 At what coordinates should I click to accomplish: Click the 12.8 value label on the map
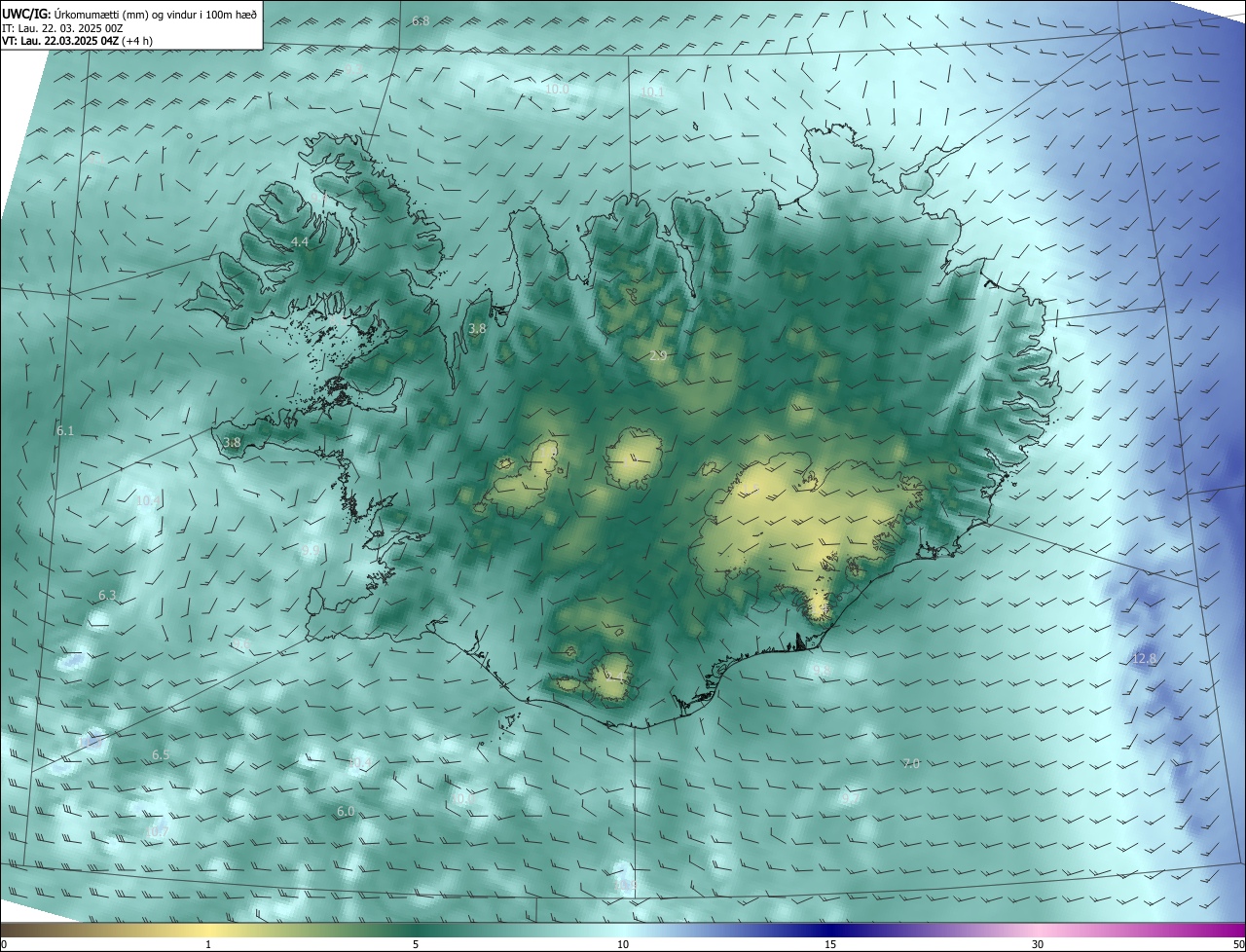(1144, 659)
